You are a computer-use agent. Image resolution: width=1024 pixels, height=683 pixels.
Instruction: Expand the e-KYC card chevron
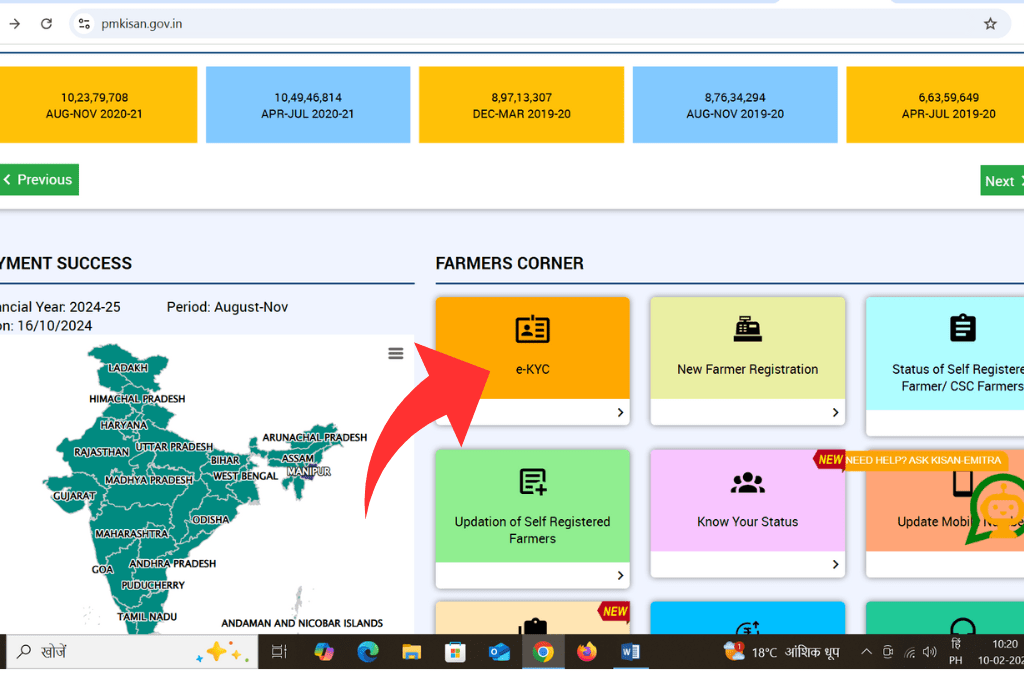pos(620,413)
